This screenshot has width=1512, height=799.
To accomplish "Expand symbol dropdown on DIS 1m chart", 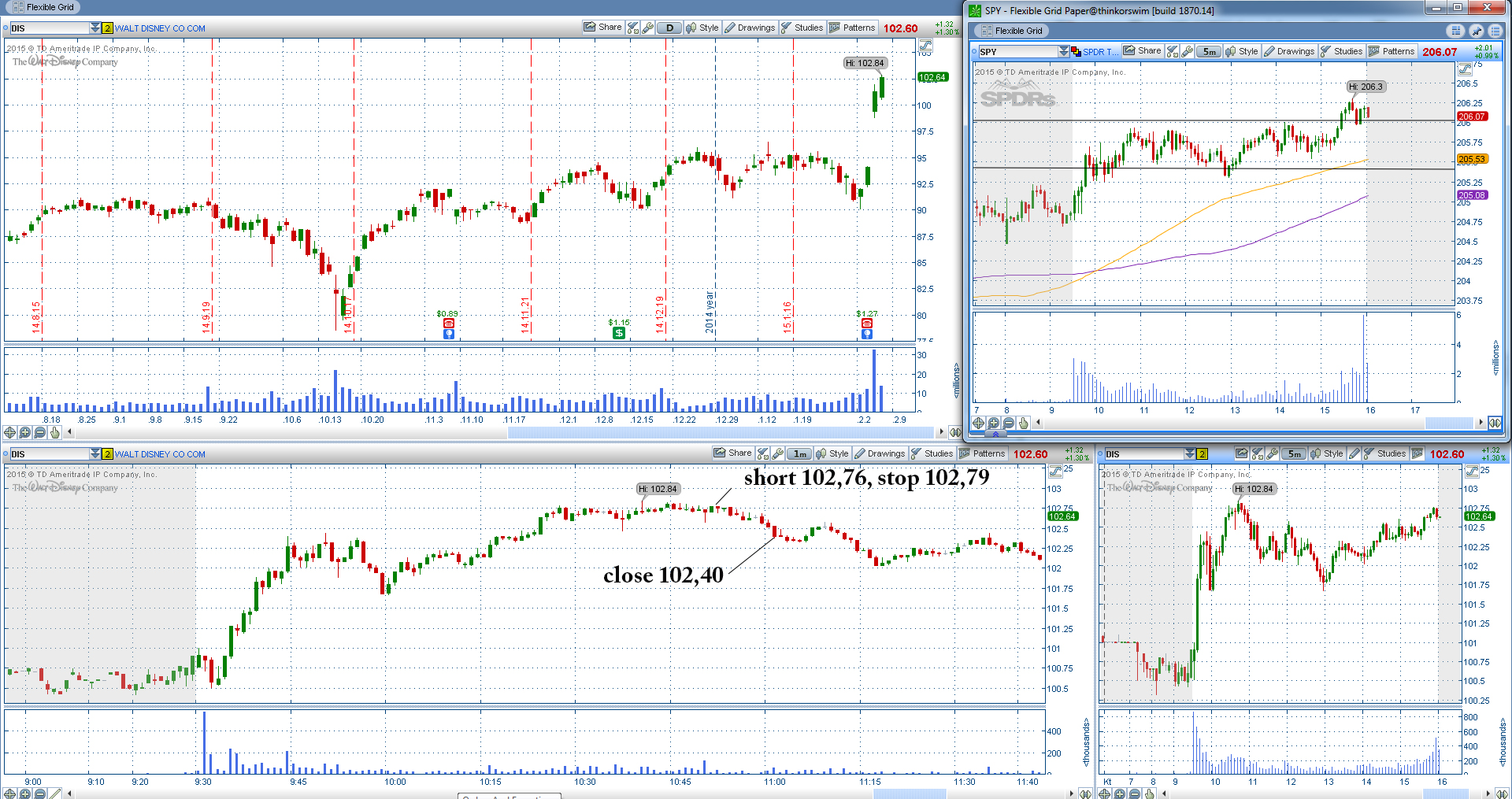I will tap(95, 454).
